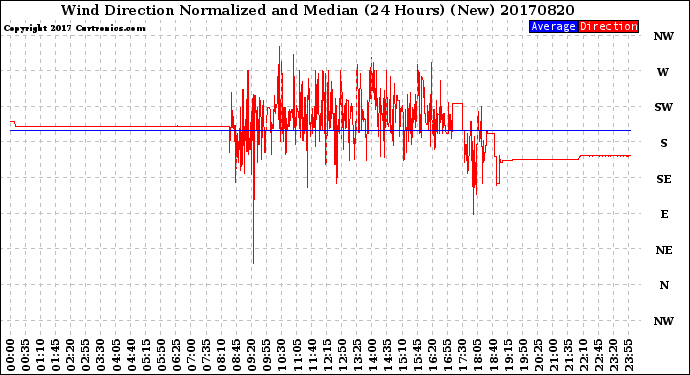Click the 'N' direction axis label

point(664,285)
